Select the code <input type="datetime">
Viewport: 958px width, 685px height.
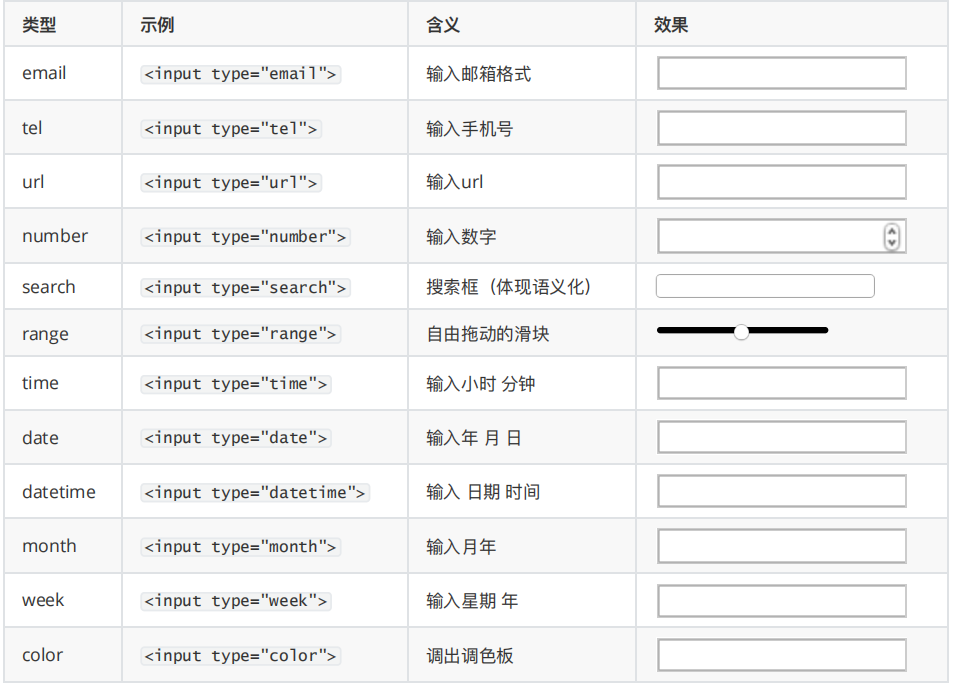255,493
